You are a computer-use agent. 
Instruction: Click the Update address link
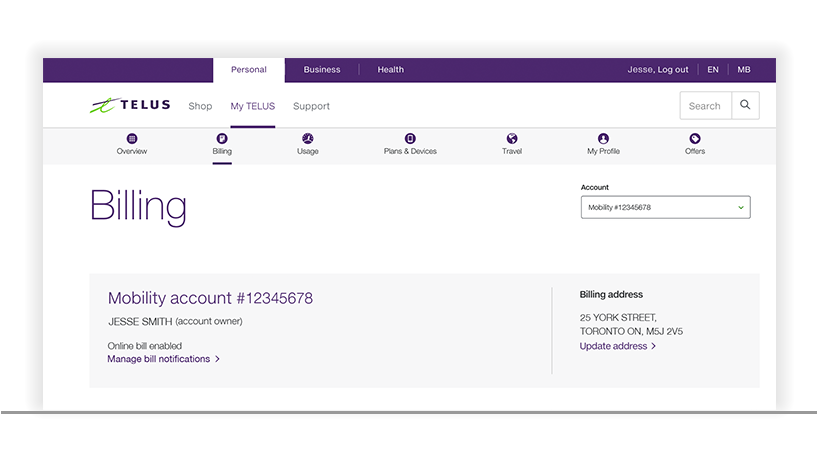pyautogui.click(x=617, y=346)
